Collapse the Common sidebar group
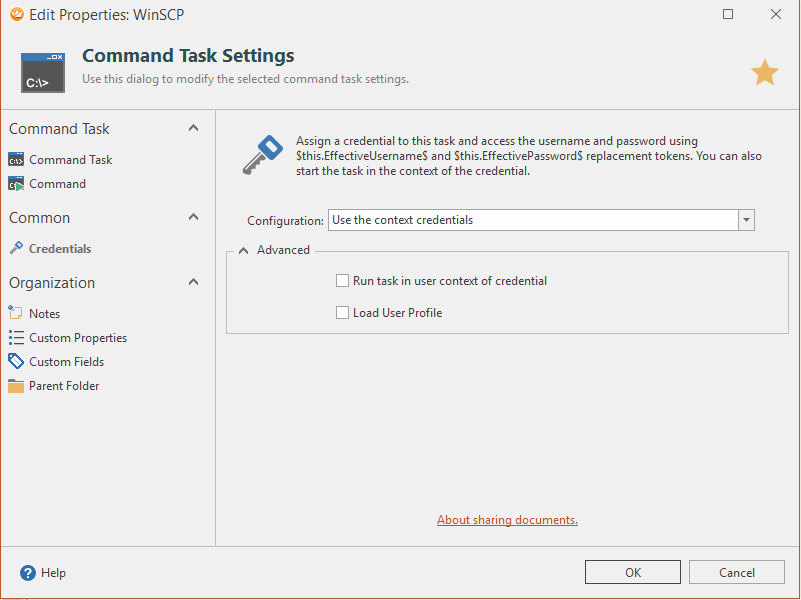The width and height of the screenshot is (801, 600). [x=193, y=217]
